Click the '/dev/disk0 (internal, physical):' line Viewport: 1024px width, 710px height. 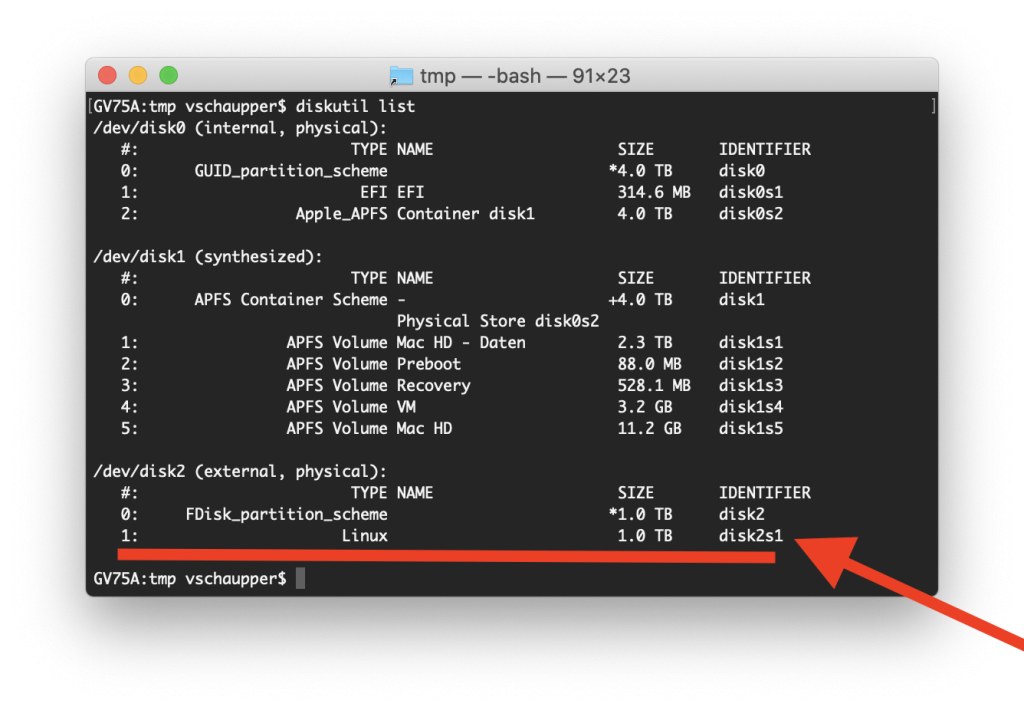pos(240,127)
